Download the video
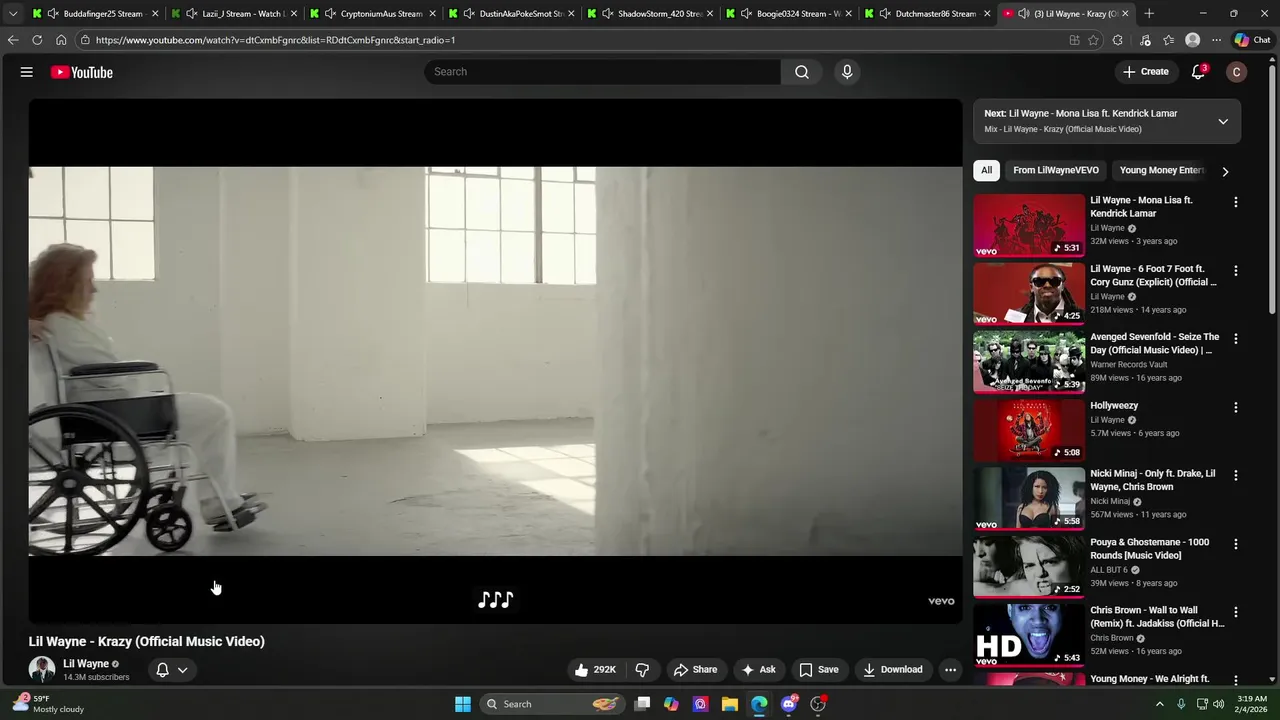The width and height of the screenshot is (1280, 720). (x=892, y=670)
